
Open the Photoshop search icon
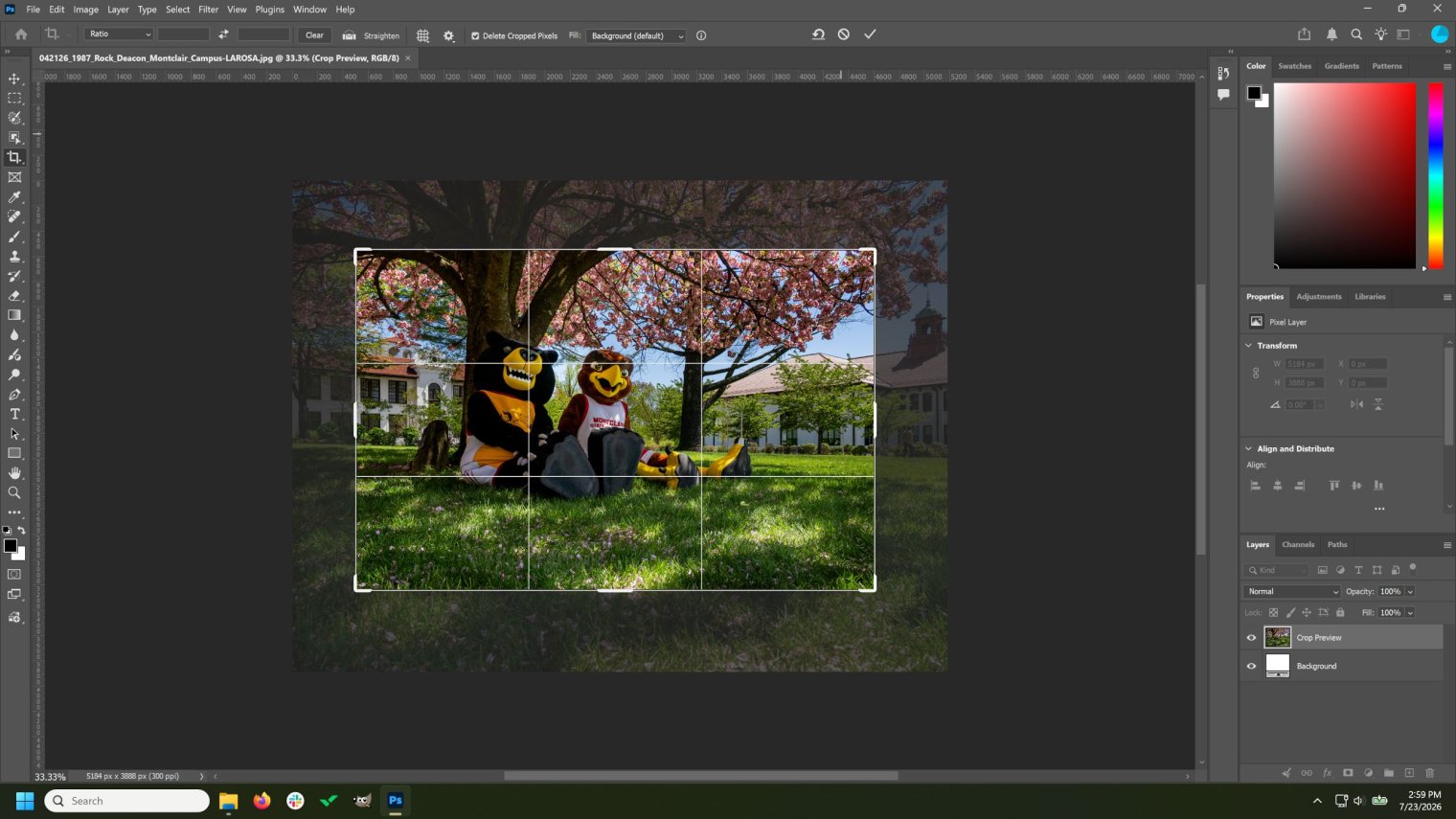pos(1356,34)
